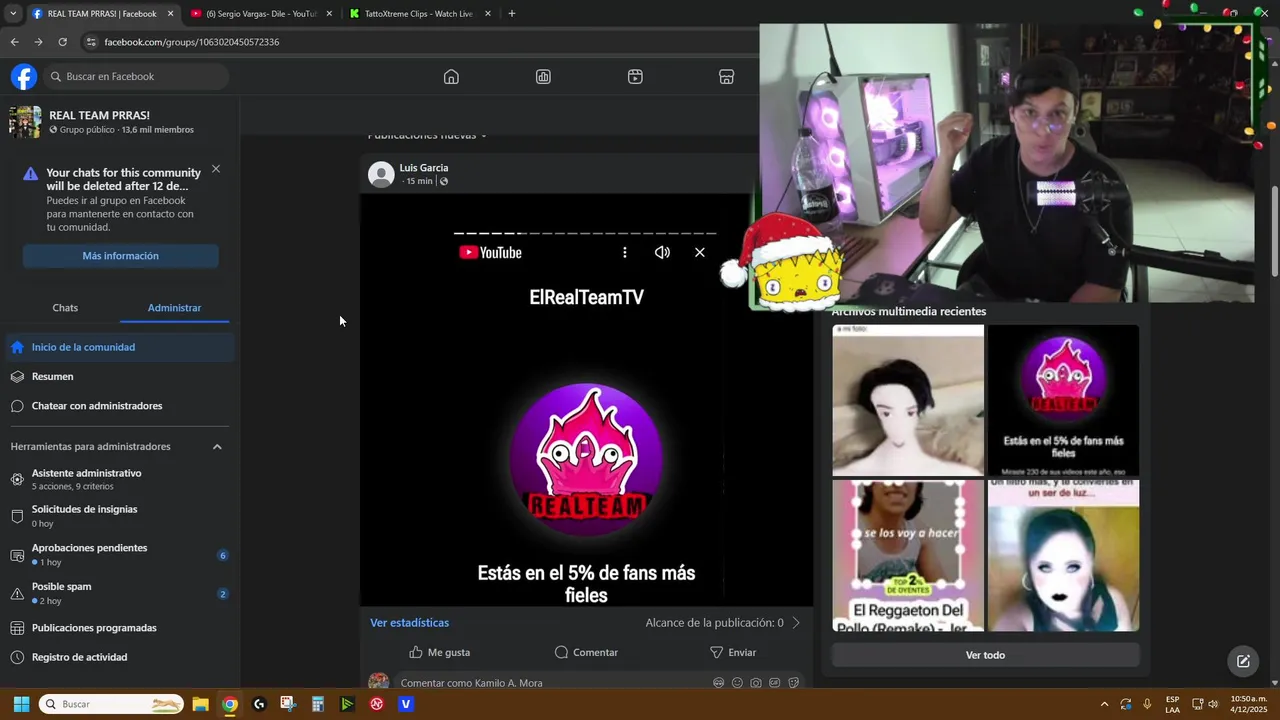Screen dimensions: 1280x720
Task: Open Asistente administrativo
Action: [x=121, y=479]
